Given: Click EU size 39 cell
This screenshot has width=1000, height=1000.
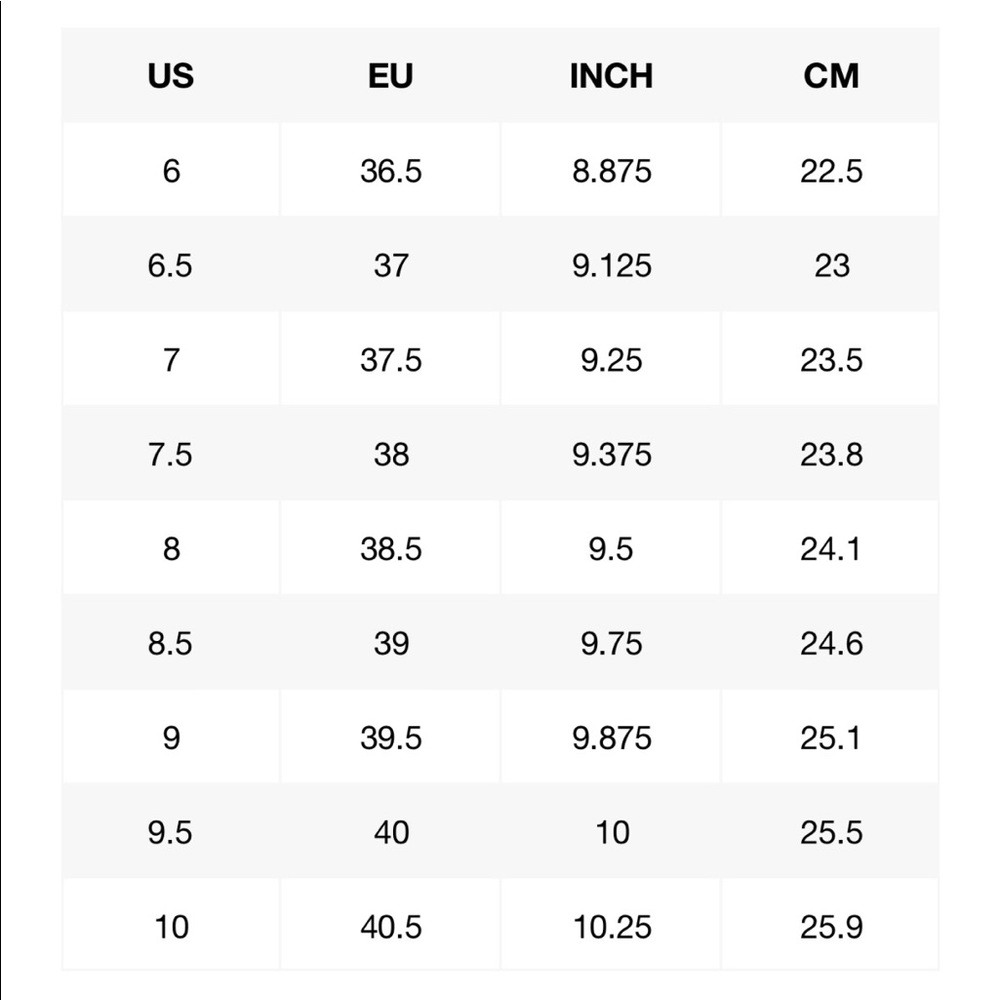Looking at the screenshot, I should coord(390,642).
